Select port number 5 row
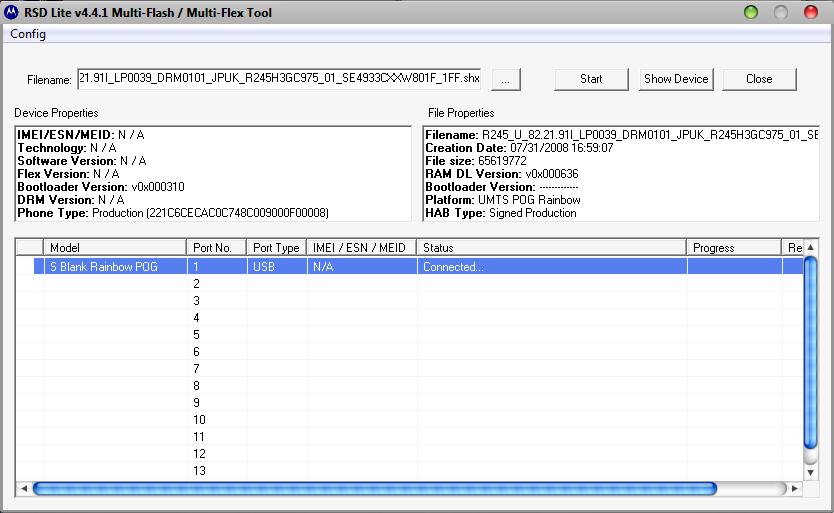This screenshot has width=834, height=513. (x=410, y=335)
